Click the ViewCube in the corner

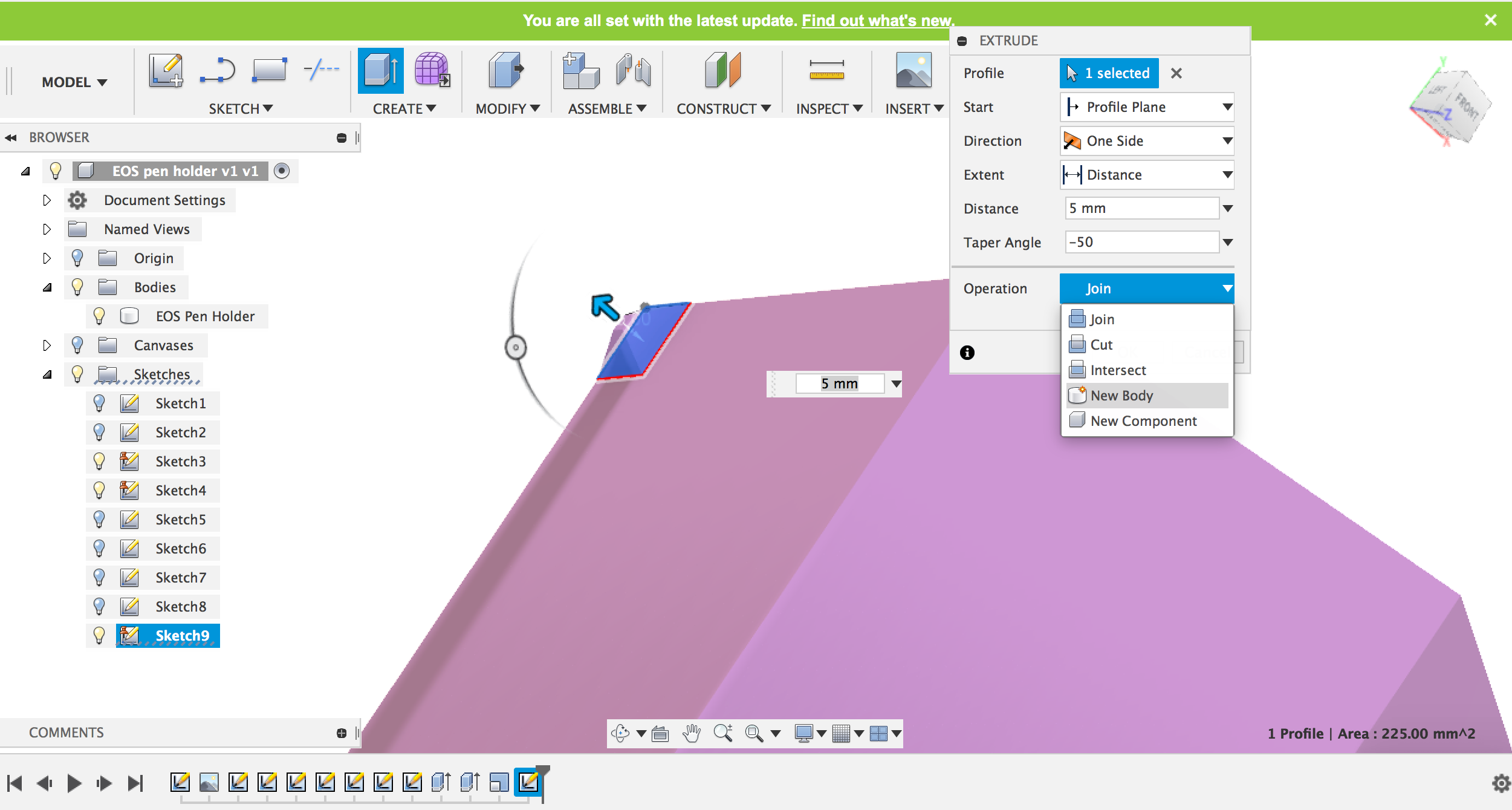tap(1451, 106)
